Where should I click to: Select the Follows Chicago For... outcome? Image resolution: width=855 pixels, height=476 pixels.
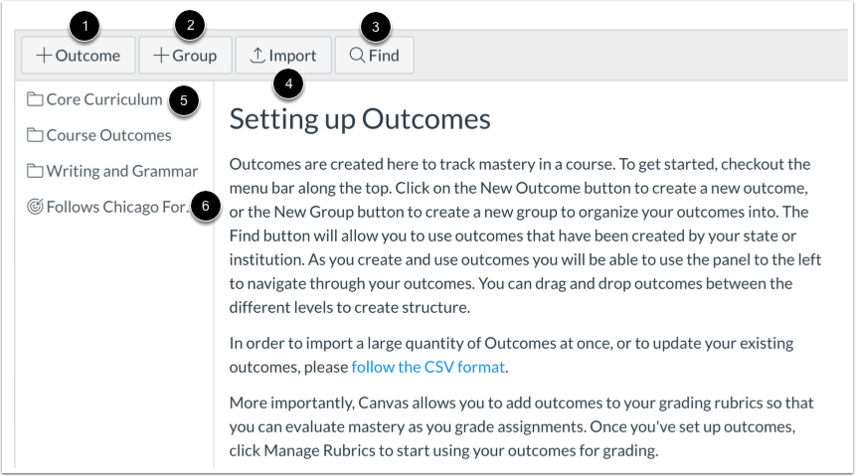[x=107, y=207]
